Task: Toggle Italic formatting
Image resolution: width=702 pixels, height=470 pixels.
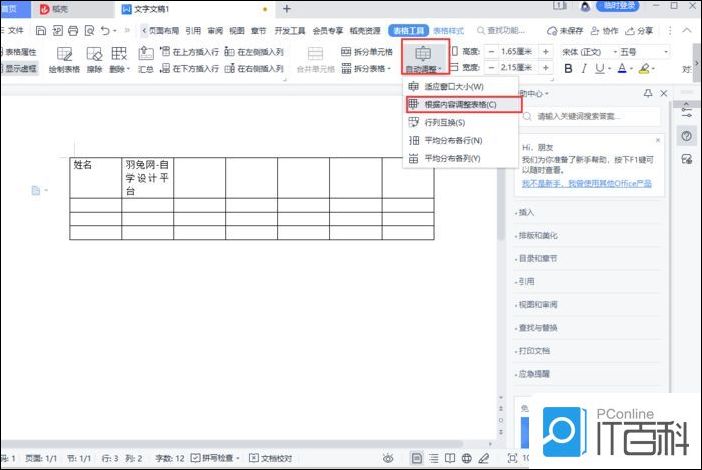Action: (584, 68)
